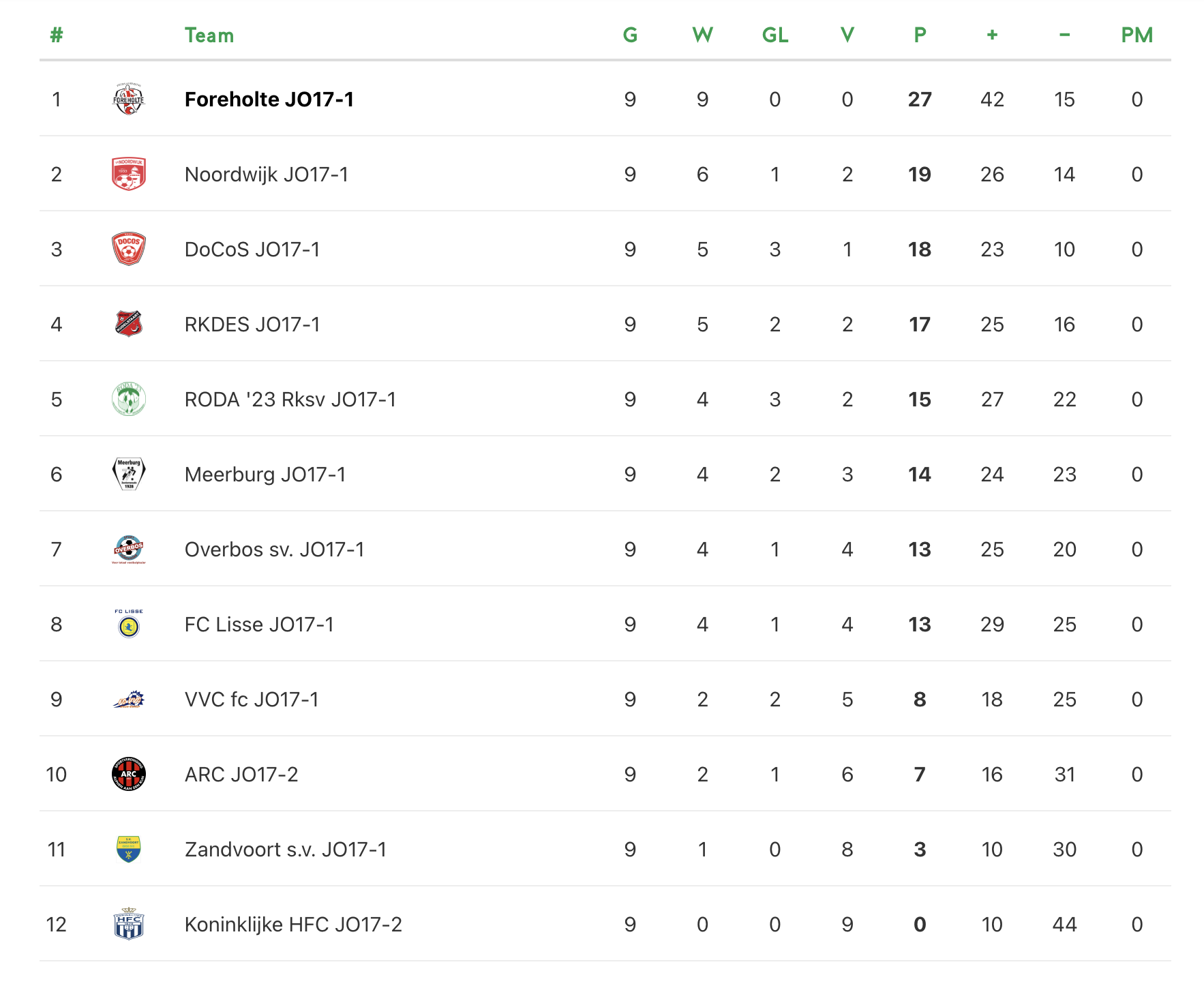Click the ARC round black badge
1204x986 pixels.
[x=128, y=774]
